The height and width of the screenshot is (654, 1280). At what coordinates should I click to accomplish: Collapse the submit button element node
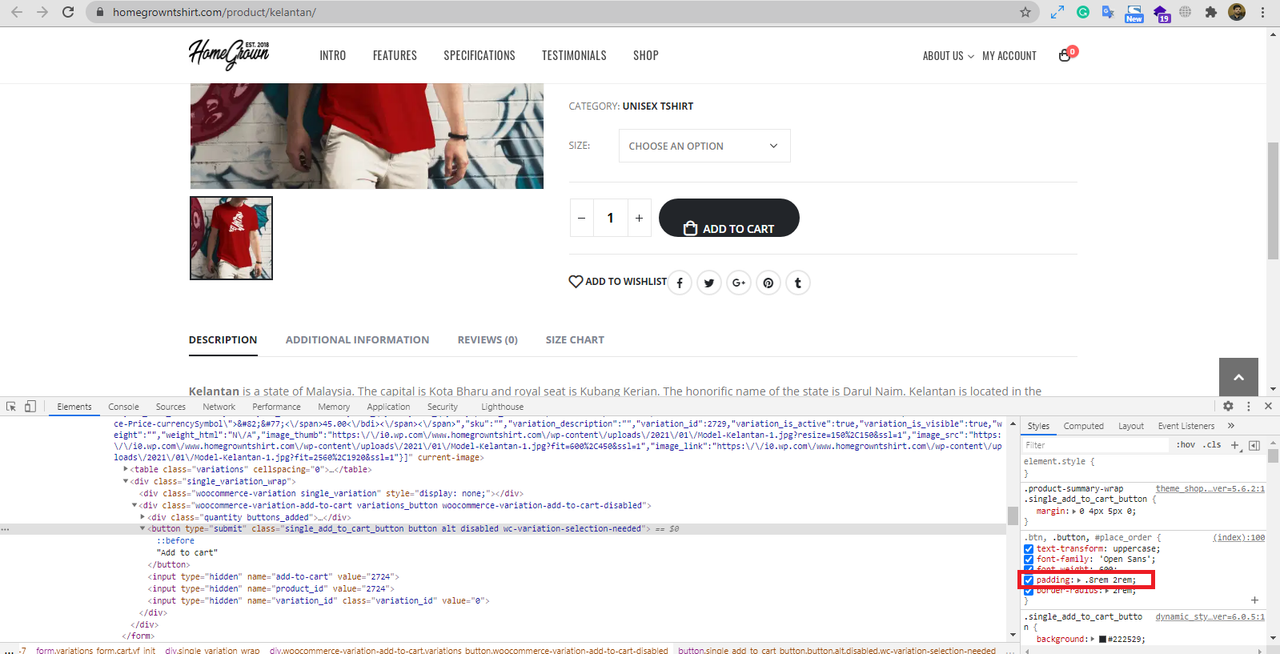tap(142, 528)
